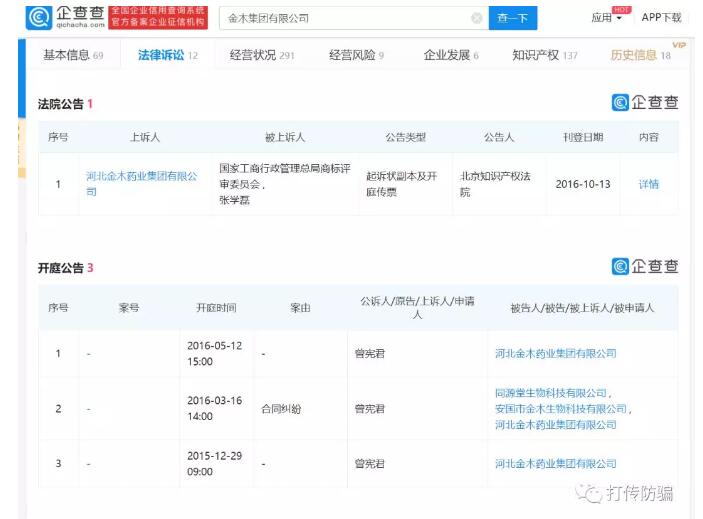This screenshot has height=519, width=703.
Task: Open the 经营状况 tab
Action: (262, 55)
